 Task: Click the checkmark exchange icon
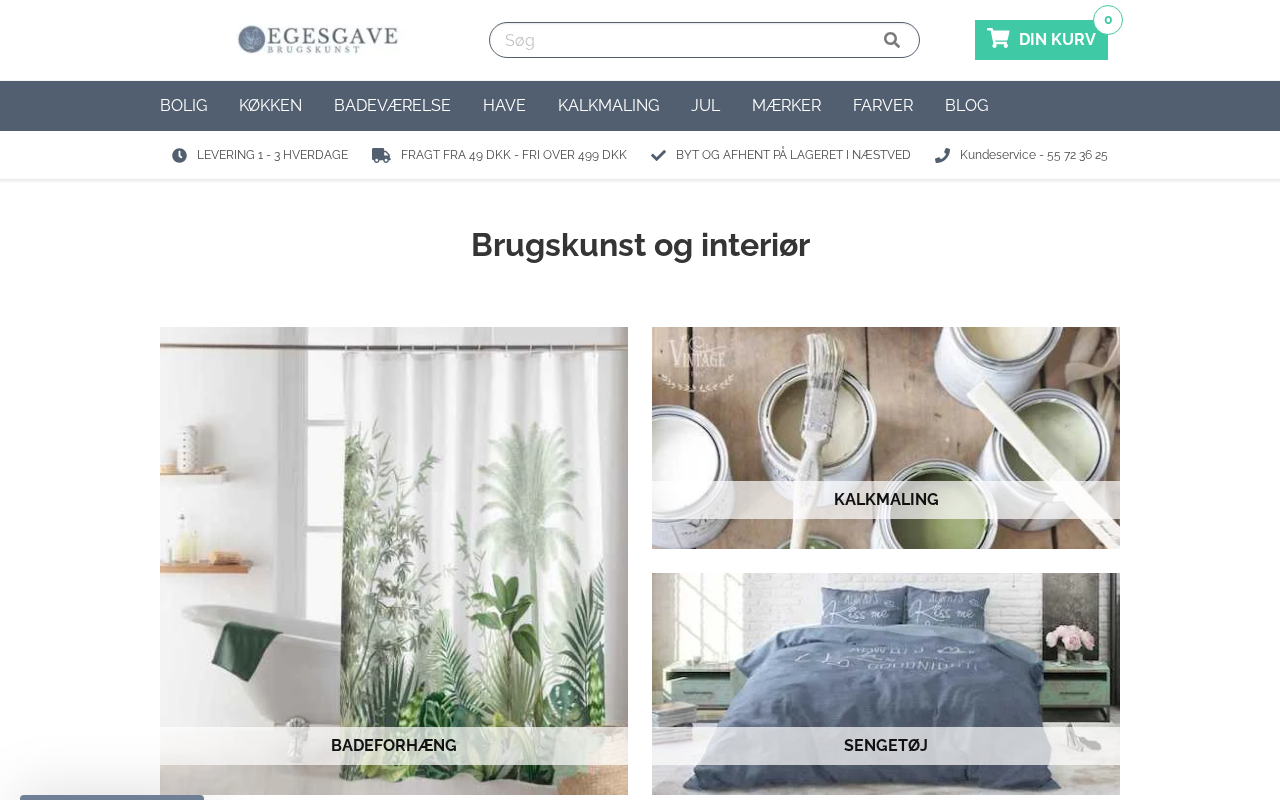(x=658, y=155)
